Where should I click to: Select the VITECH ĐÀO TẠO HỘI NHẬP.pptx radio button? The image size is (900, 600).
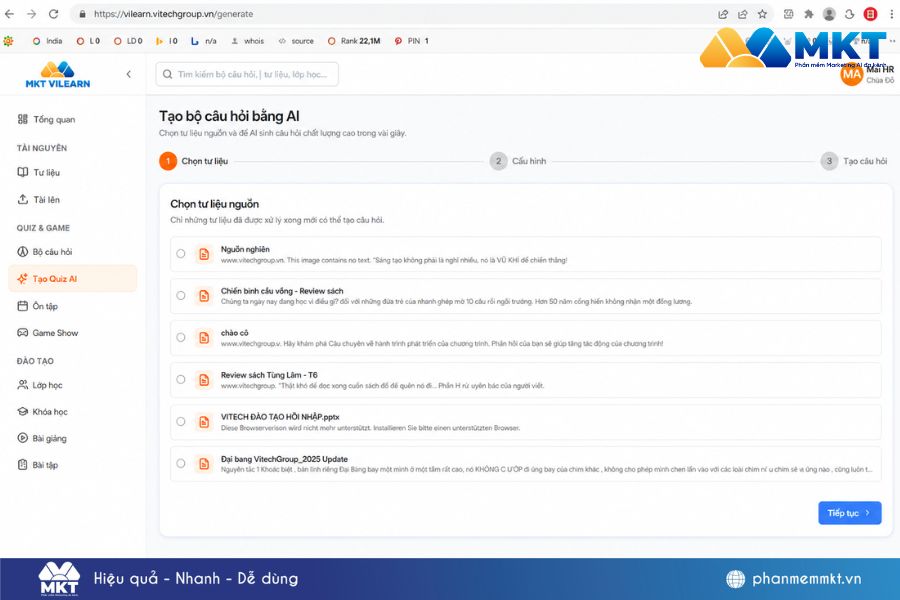pos(181,421)
